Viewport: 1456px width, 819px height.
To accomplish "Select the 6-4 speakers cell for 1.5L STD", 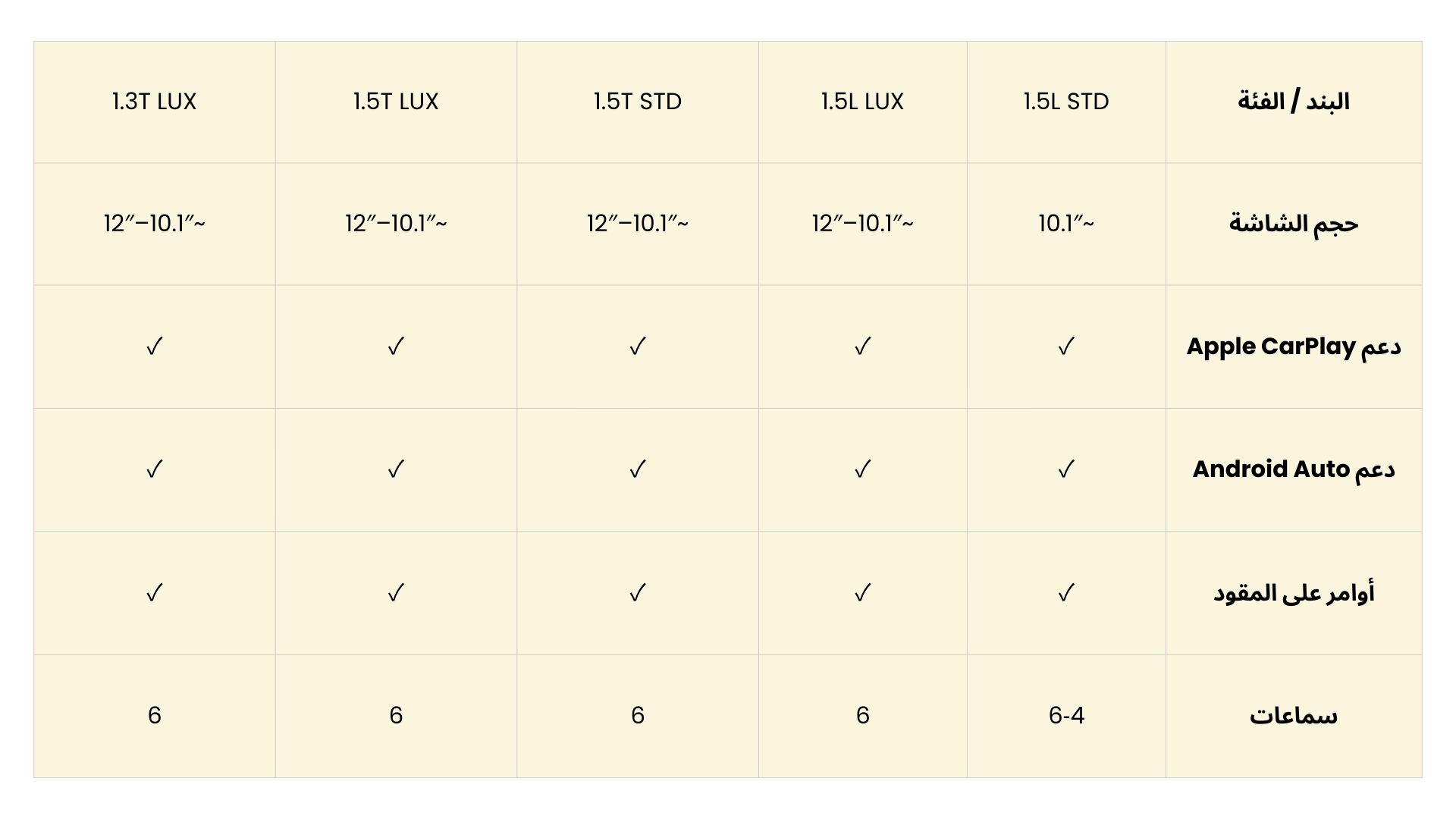I will (x=1066, y=715).
